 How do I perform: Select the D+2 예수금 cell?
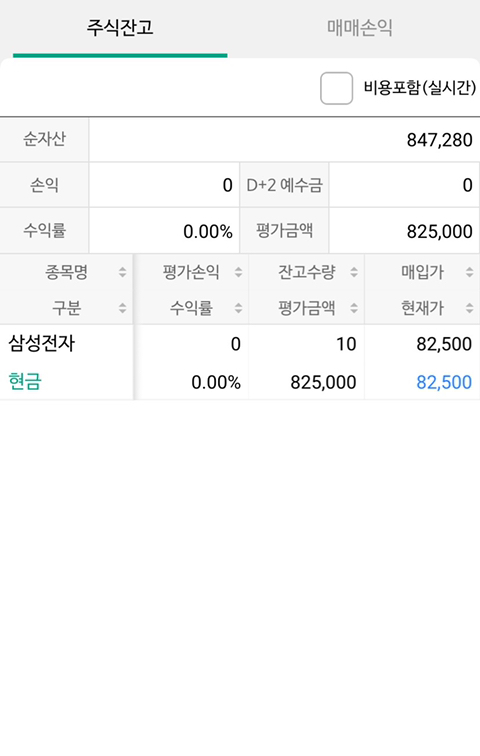click(x=284, y=185)
